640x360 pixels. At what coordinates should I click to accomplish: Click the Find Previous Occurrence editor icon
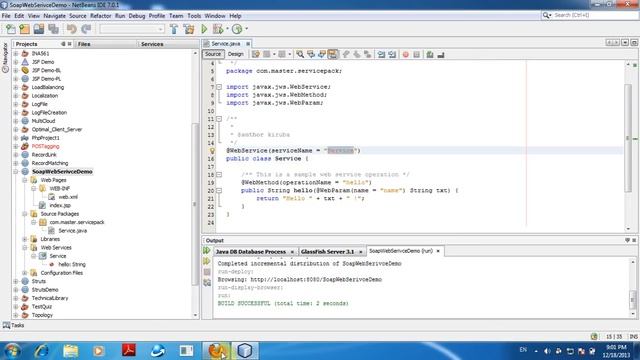coord(311,54)
